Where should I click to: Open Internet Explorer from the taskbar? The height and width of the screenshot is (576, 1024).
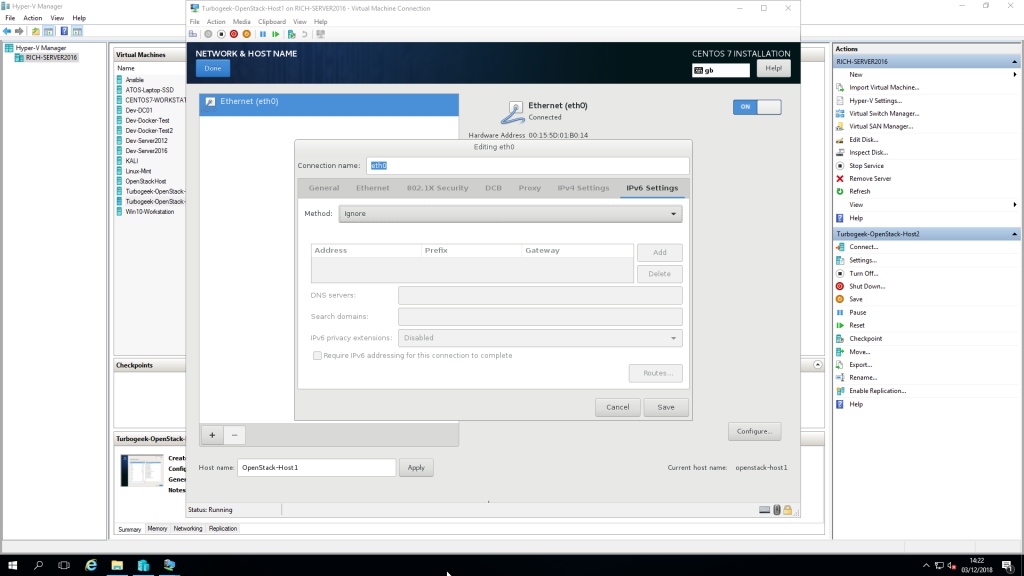pyautogui.click(x=90, y=565)
